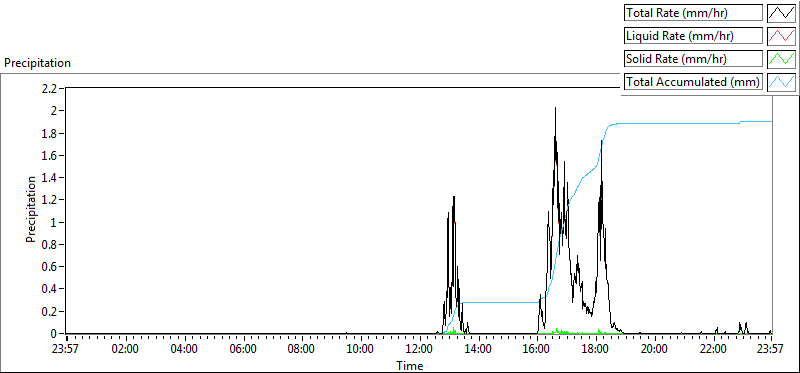
Task: Click the 'Time' x-axis label
Action: coord(410,366)
